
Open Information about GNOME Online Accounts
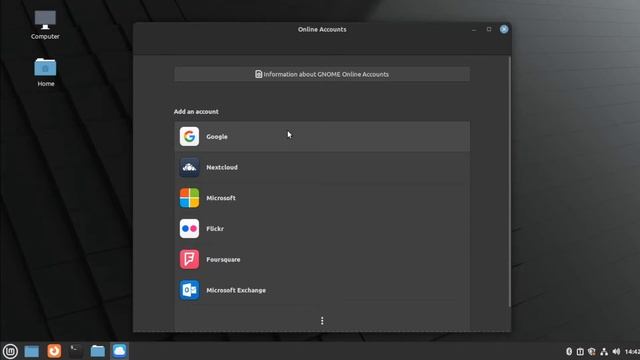[322, 74]
